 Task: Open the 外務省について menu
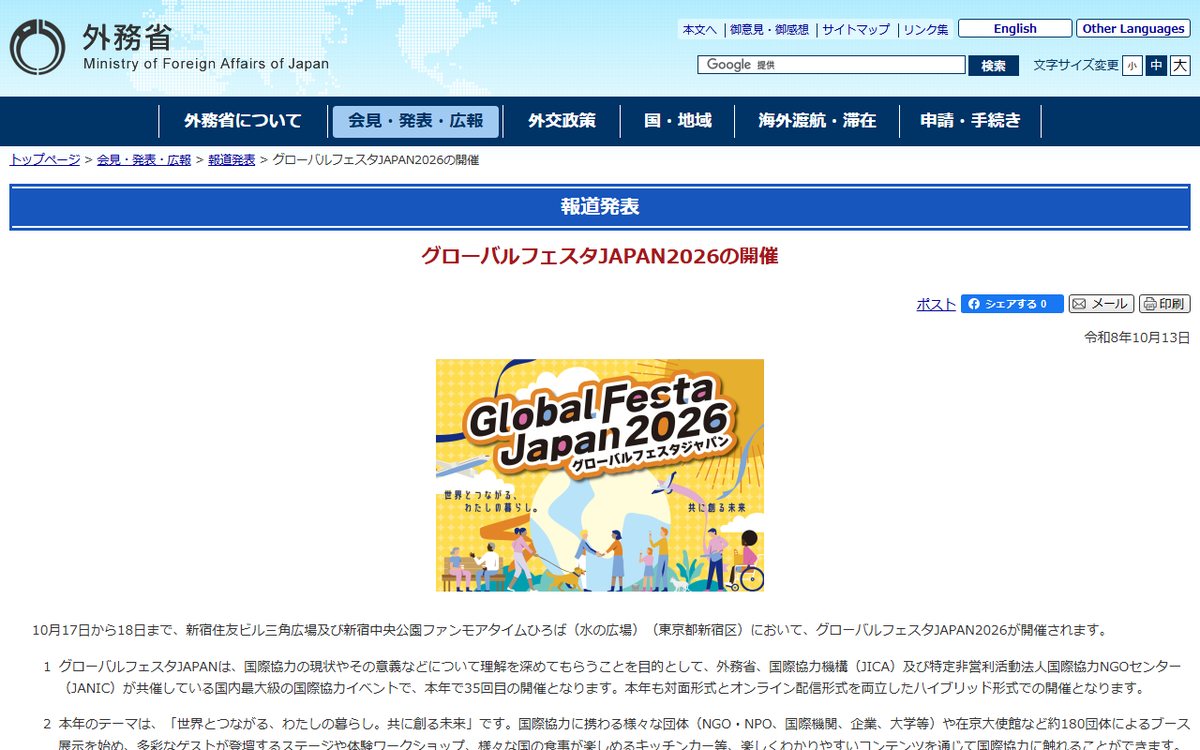243,121
